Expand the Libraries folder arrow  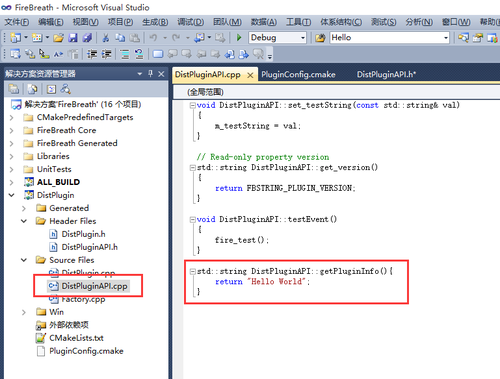point(12,157)
